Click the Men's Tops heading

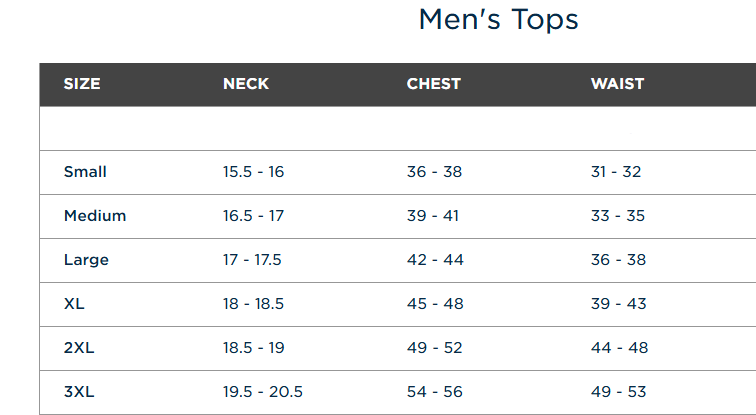pos(499,20)
